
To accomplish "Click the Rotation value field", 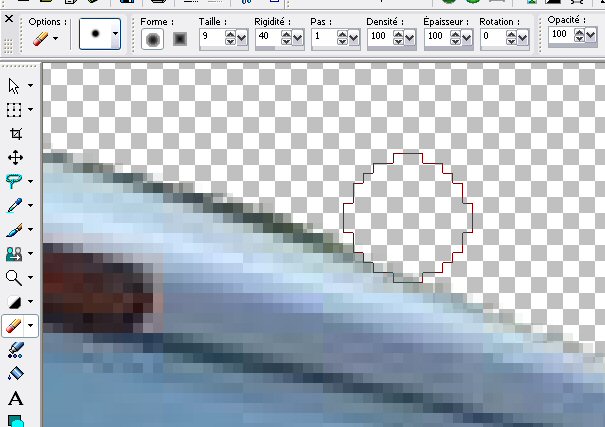I will [x=493, y=37].
